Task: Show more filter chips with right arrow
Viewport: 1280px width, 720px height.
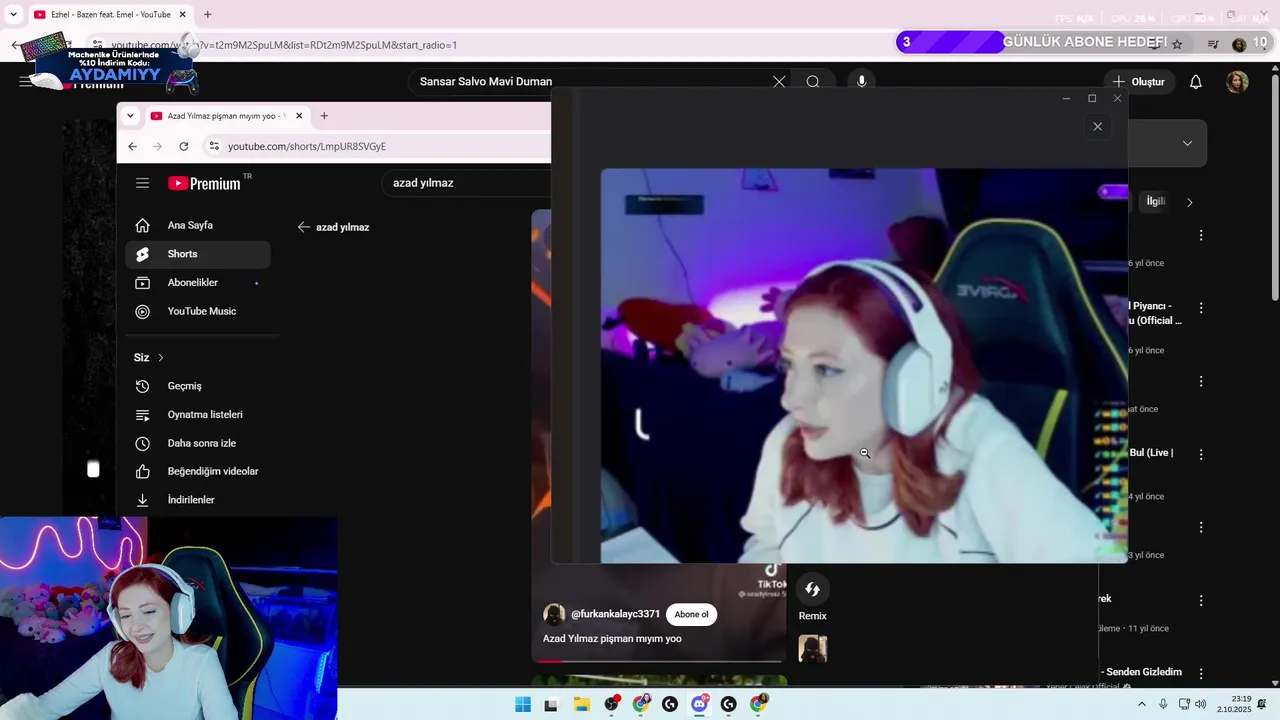Action: (x=1189, y=202)
